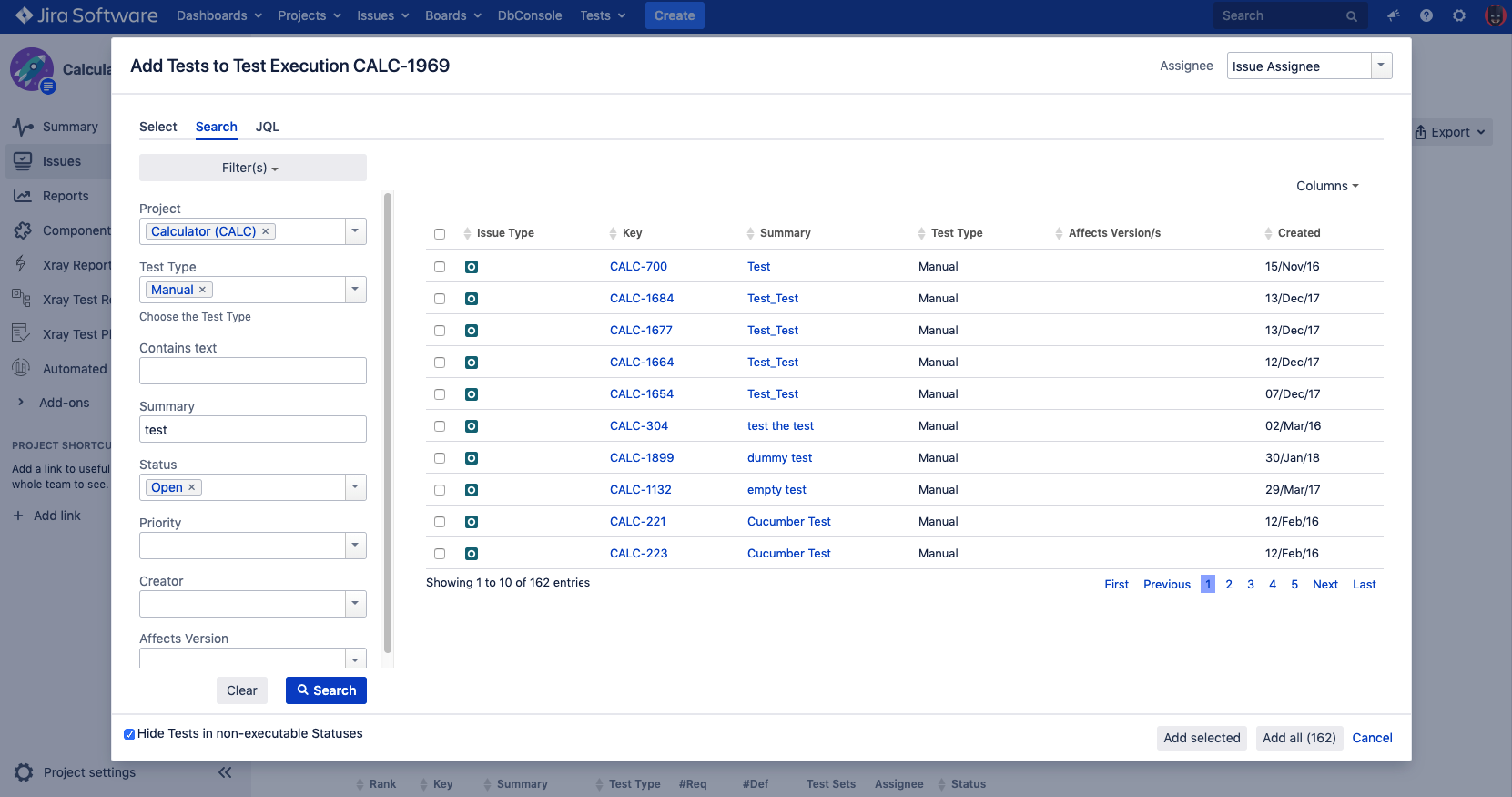Collapse the sidebar with double-chevron icon
The width and height of the screenshot is (1512, 797).
[225, 772]
